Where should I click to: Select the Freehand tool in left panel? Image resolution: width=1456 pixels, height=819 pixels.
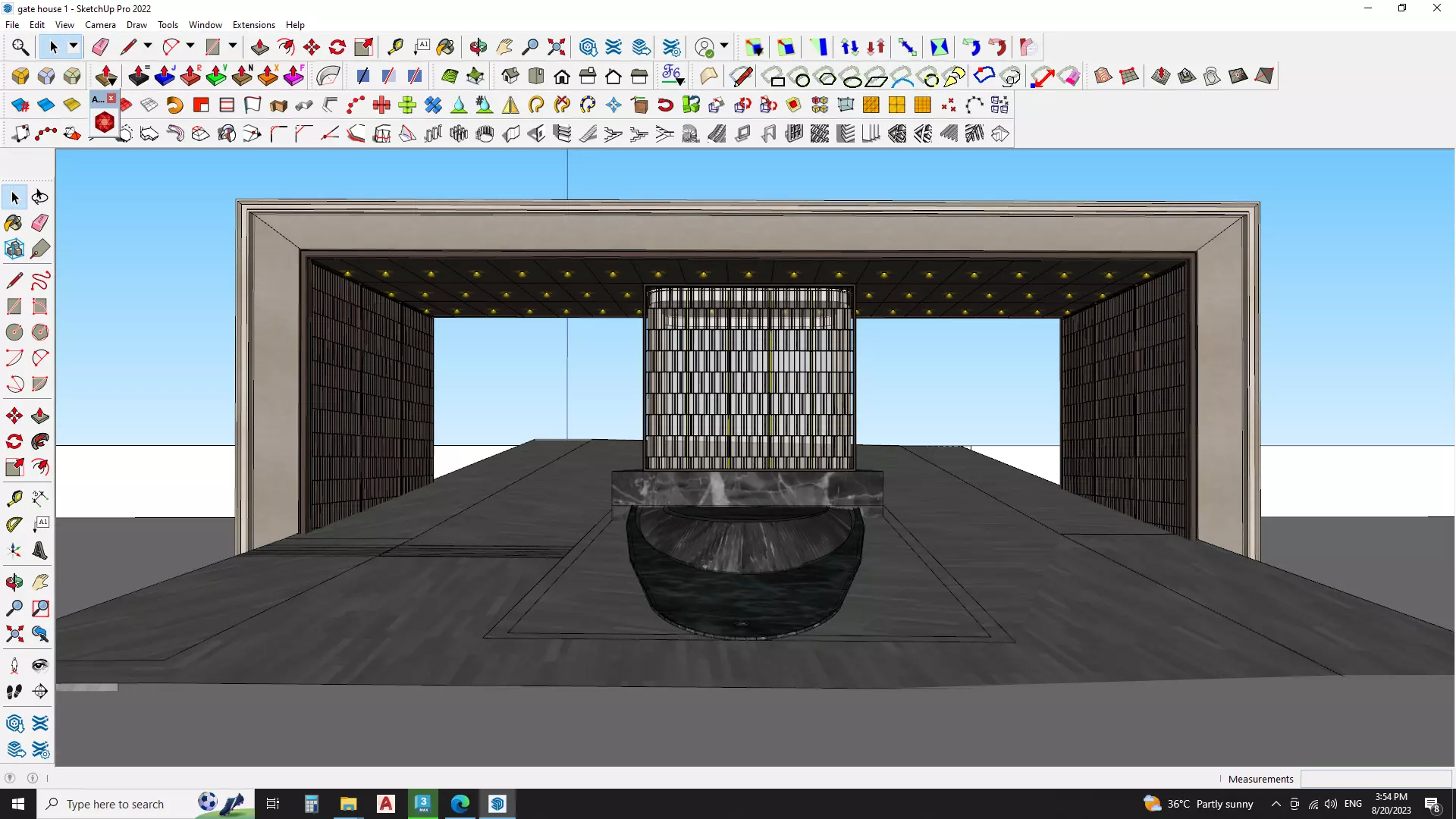tap(40, 281)
